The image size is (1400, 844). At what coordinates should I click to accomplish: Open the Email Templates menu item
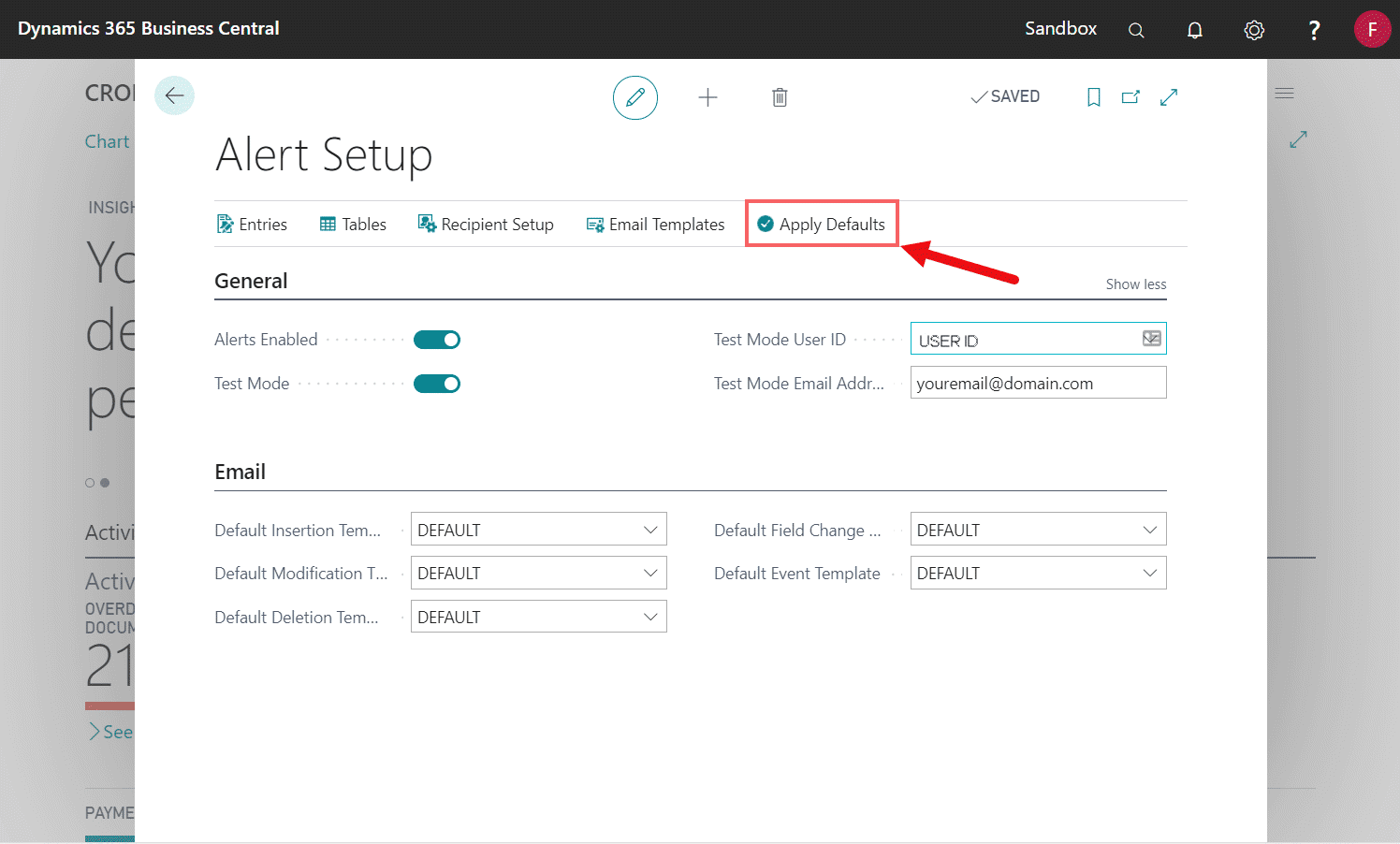(x=655, y=225)
